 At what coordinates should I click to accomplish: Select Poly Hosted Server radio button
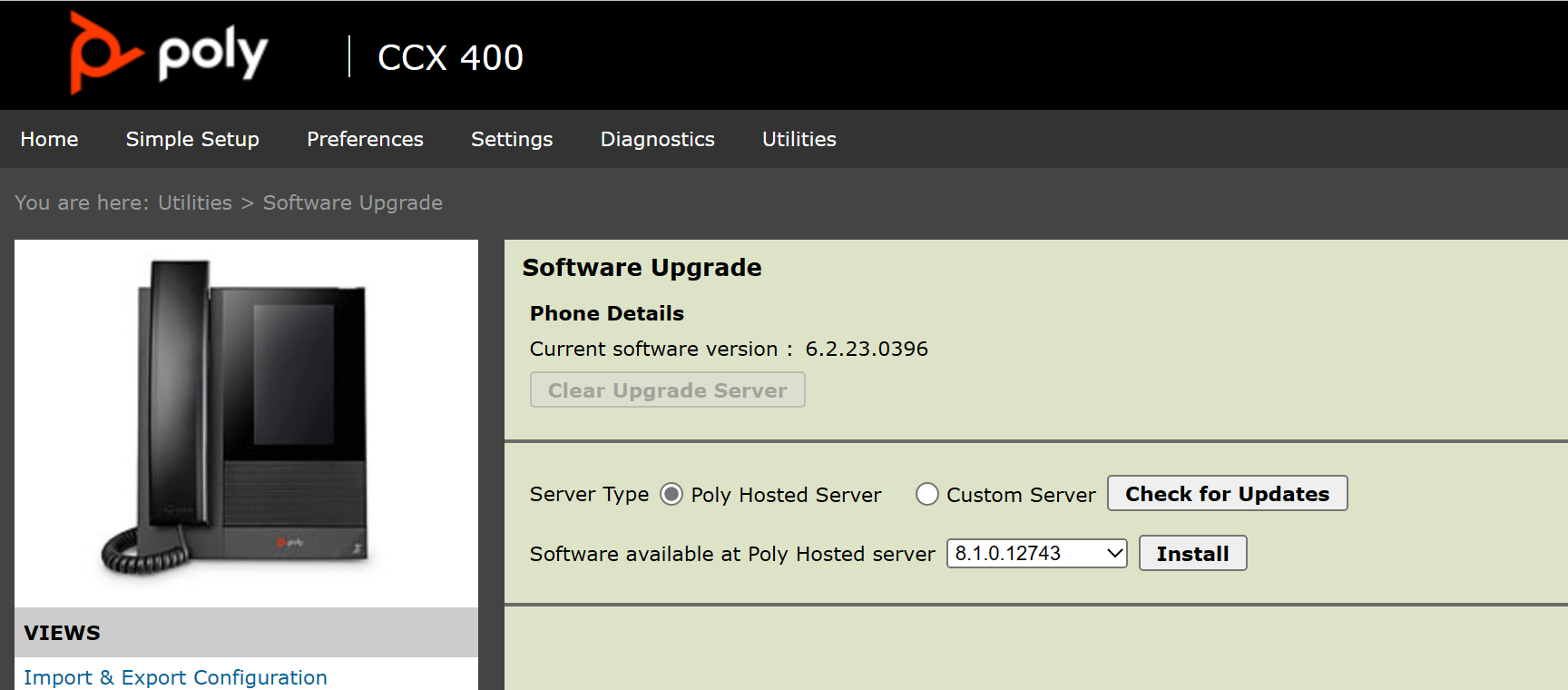tap(671, 494)
